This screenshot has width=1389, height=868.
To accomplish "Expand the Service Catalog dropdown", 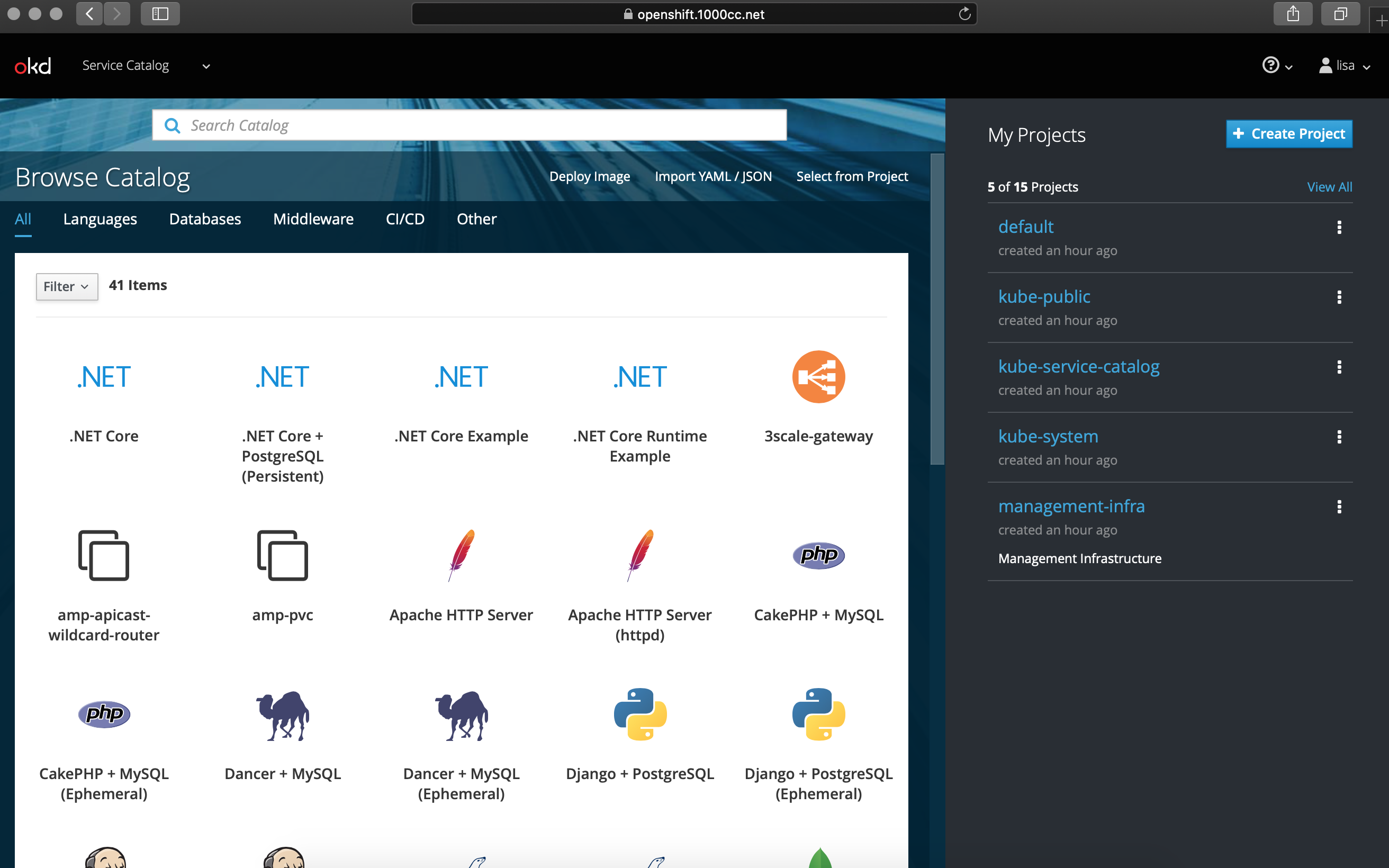I will [146, 66].
